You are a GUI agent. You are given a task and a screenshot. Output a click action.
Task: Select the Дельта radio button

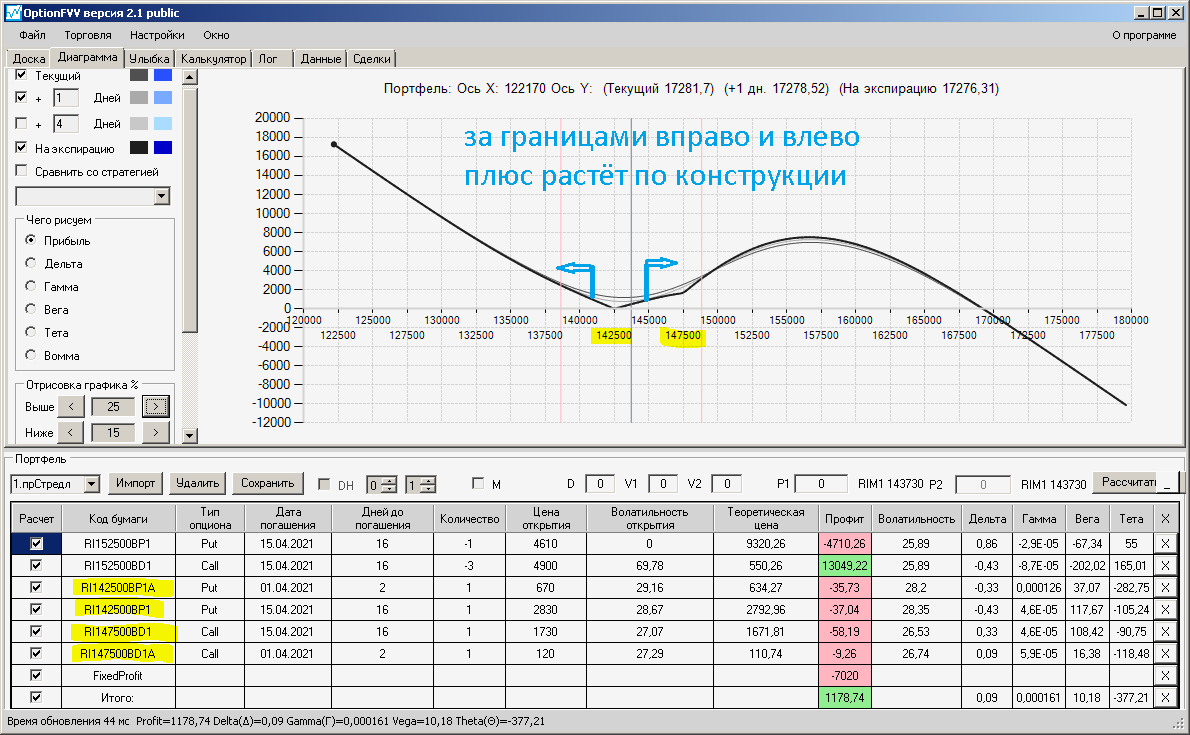click(30, 263)
